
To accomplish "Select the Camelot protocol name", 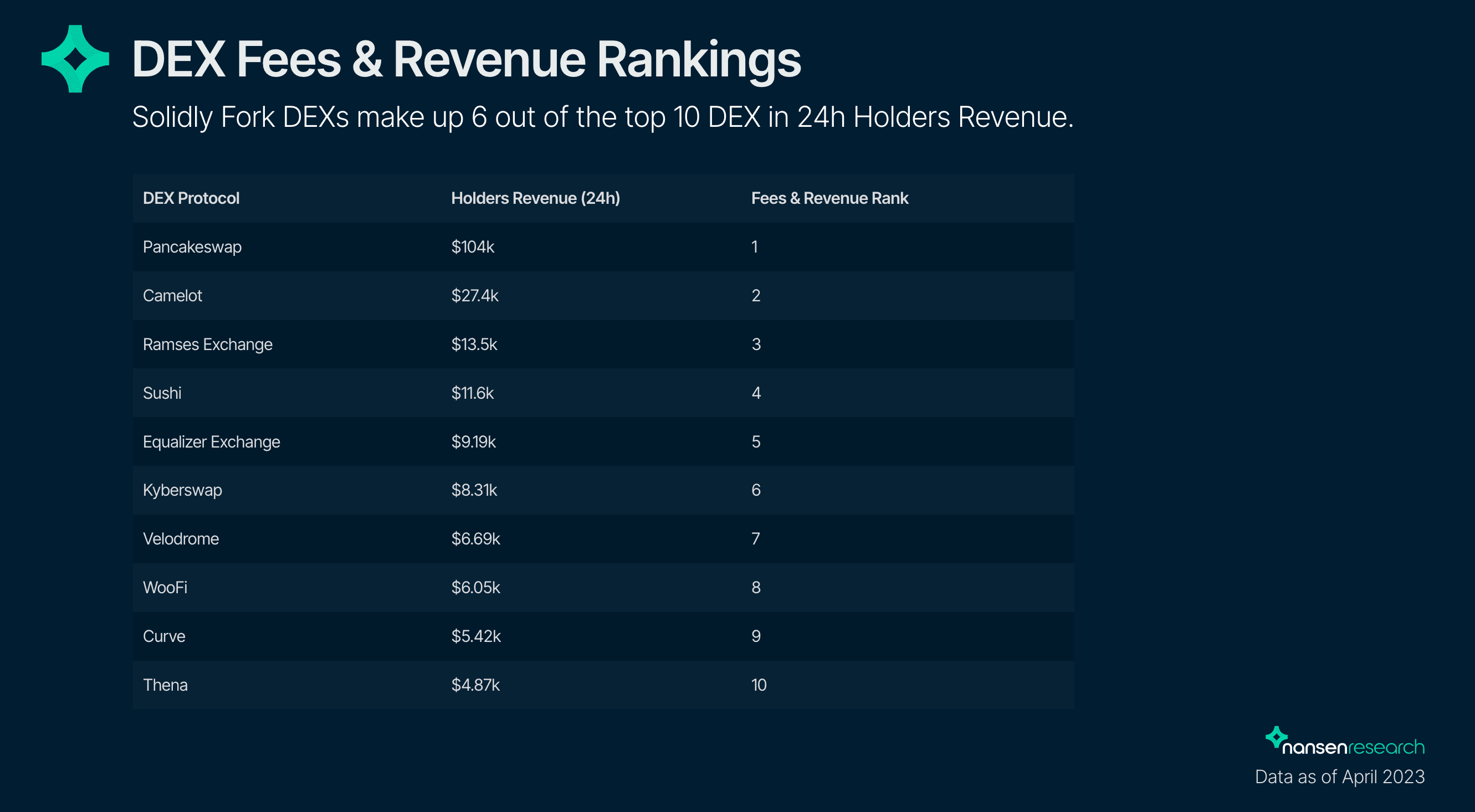I will [x=172, y=296].
